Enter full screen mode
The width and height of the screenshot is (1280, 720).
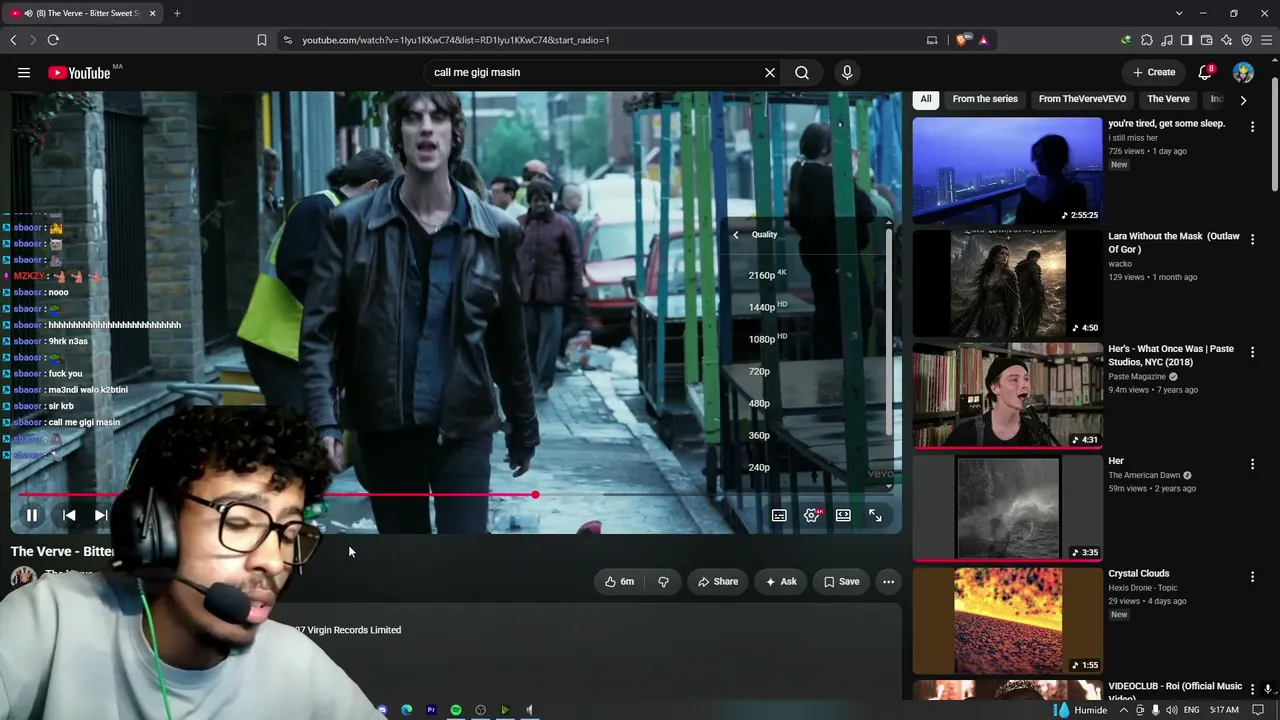[875, 515]
